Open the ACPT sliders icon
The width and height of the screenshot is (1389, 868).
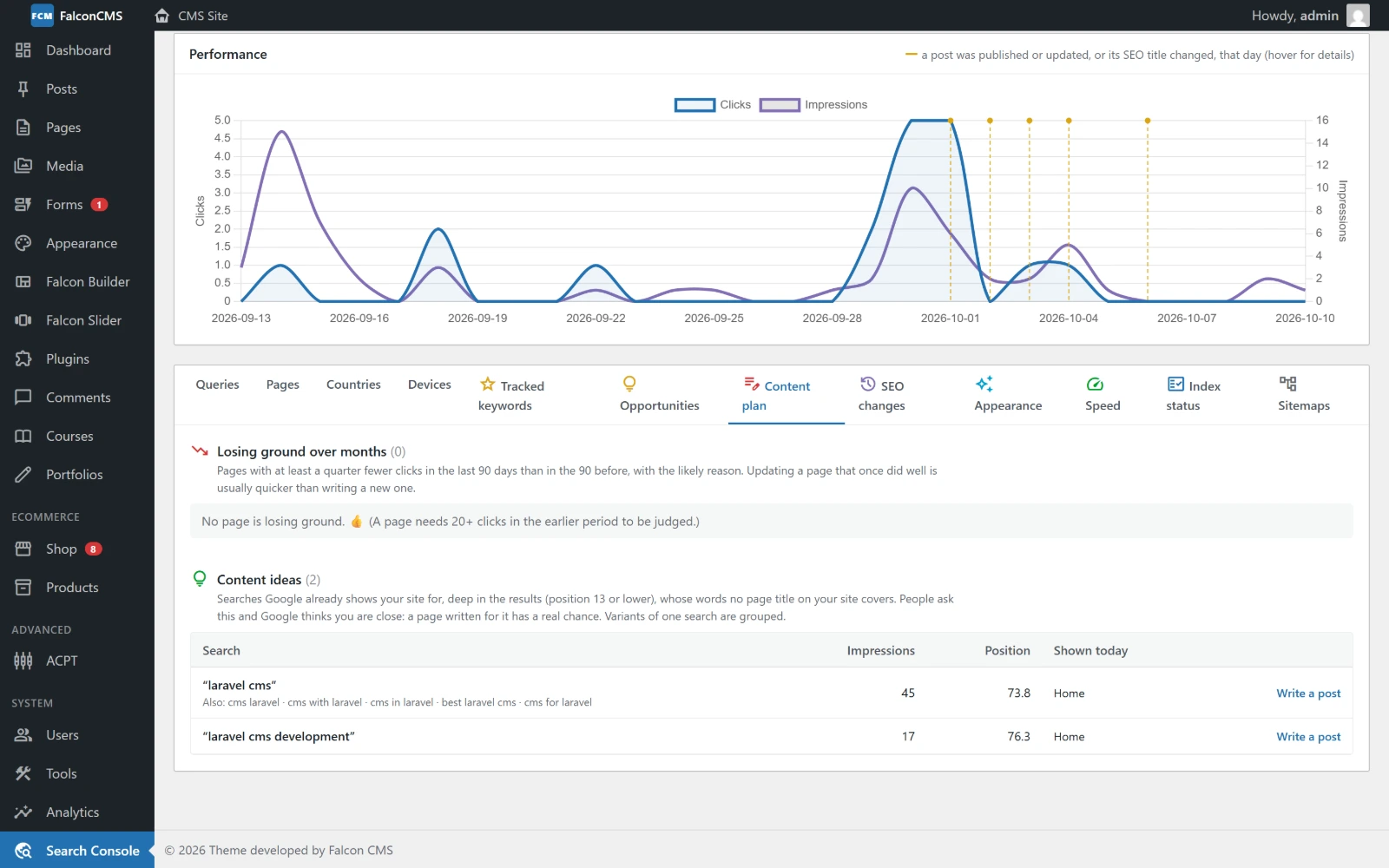point(23,661)
